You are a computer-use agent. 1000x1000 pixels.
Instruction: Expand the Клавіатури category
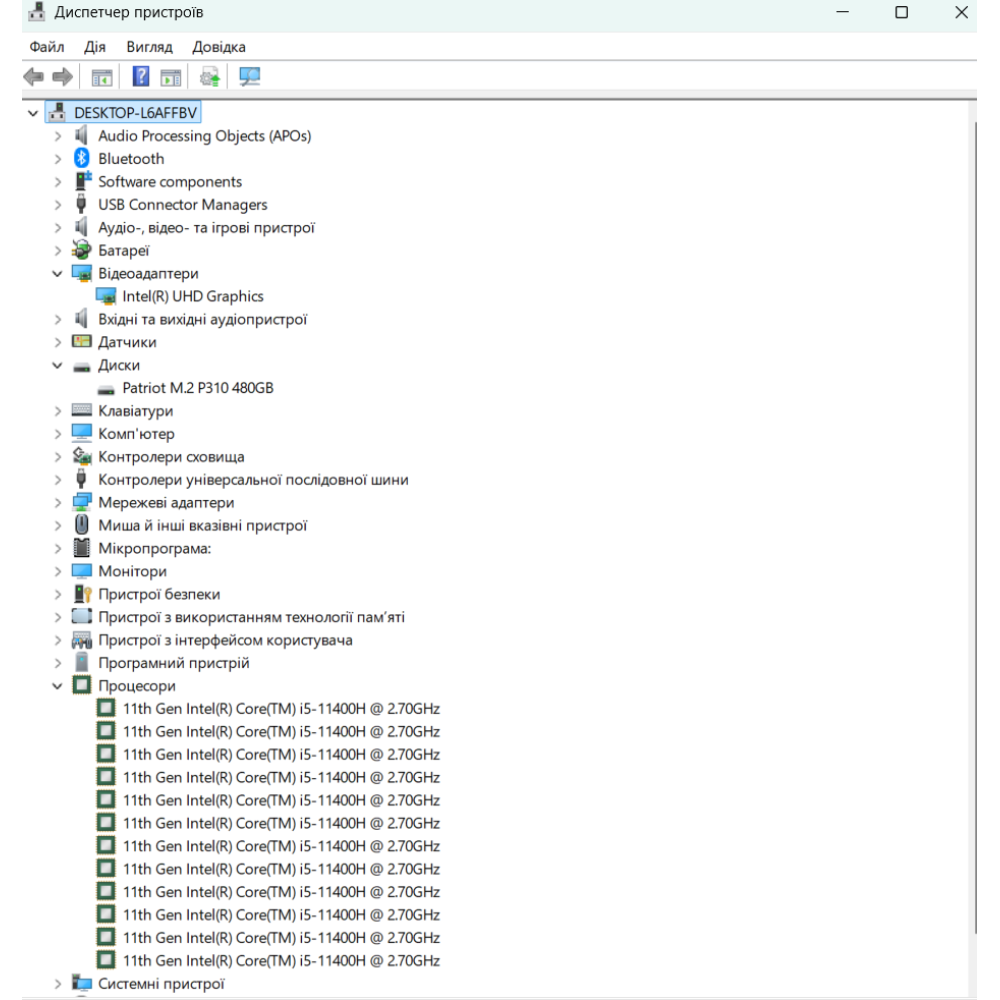(x=58, y=411)
